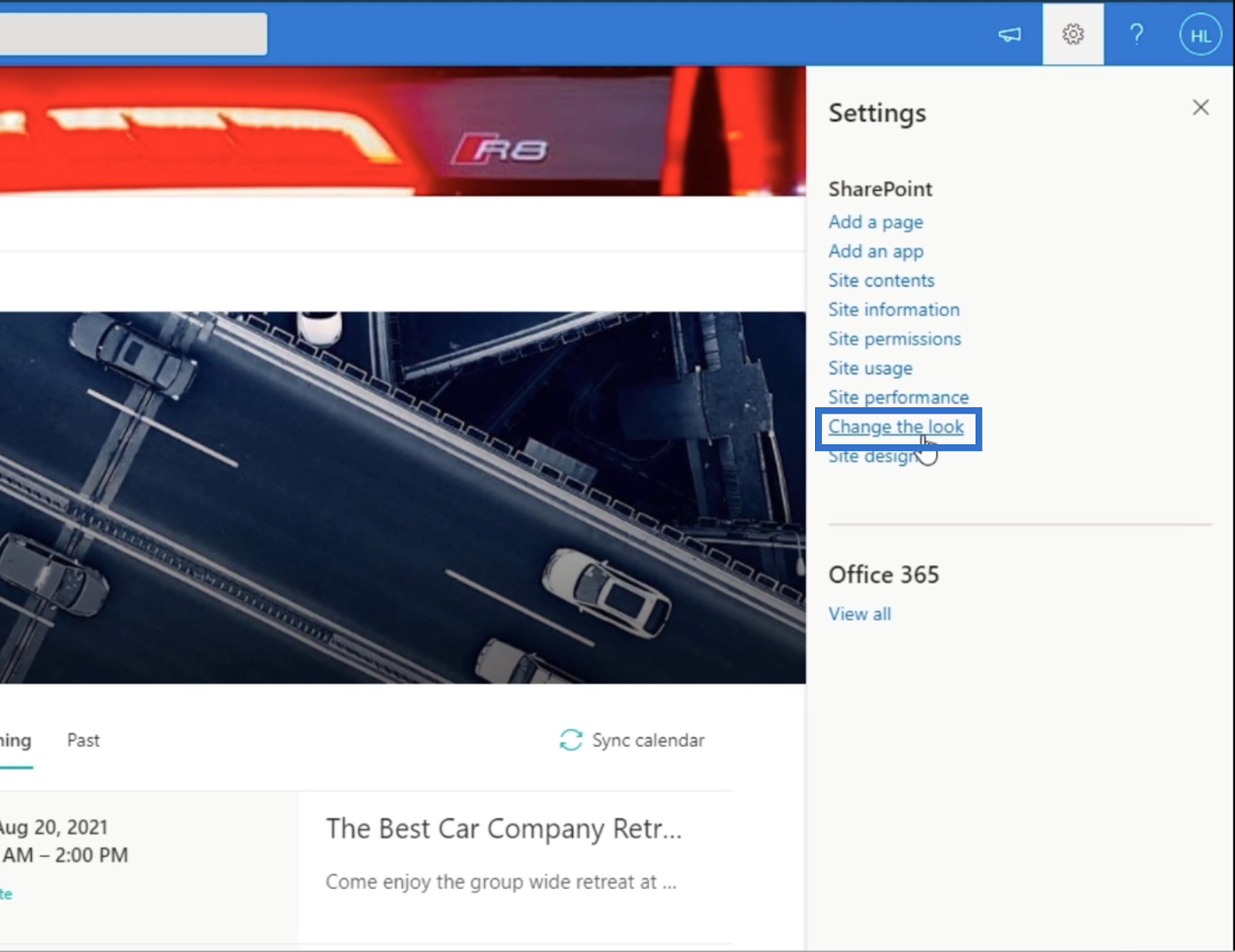Click the event description 'Come enjoy the group wide retreat'
The height and width of the screenshot is (952, 1235).
(501, 882)
